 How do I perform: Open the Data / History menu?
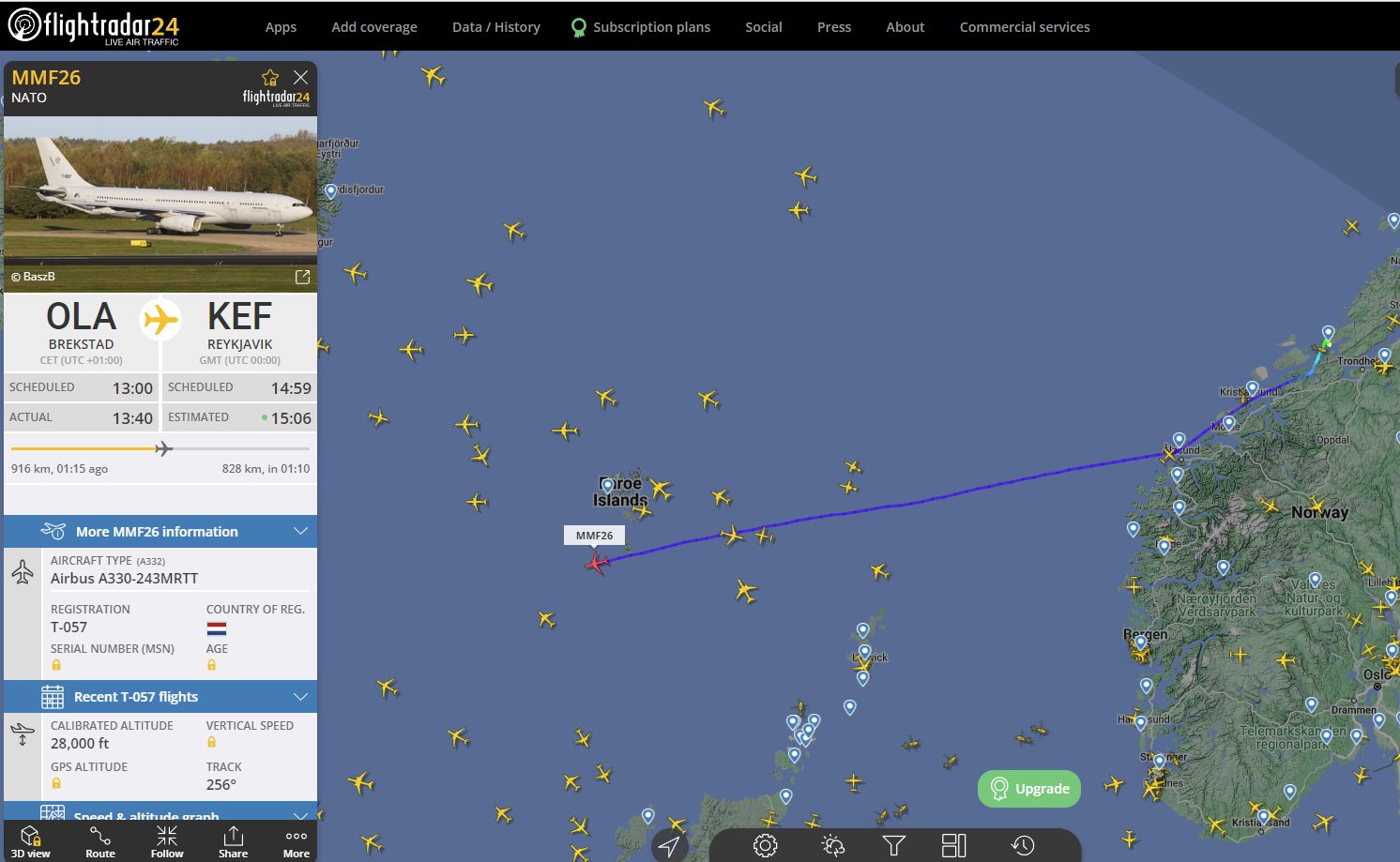click(x=496, y=27)
